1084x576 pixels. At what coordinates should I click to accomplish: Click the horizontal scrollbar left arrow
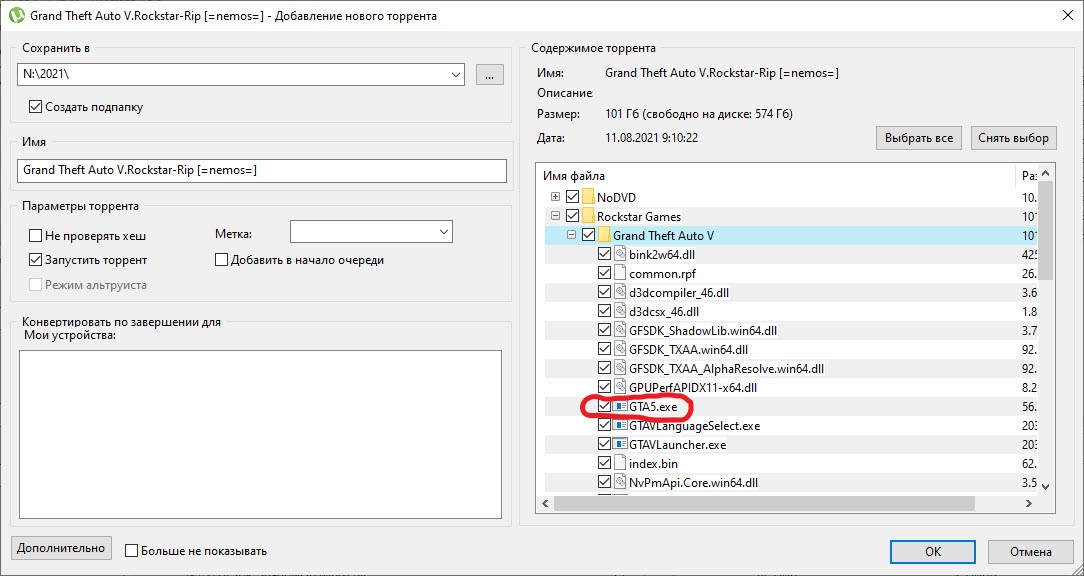click(545, 503)
